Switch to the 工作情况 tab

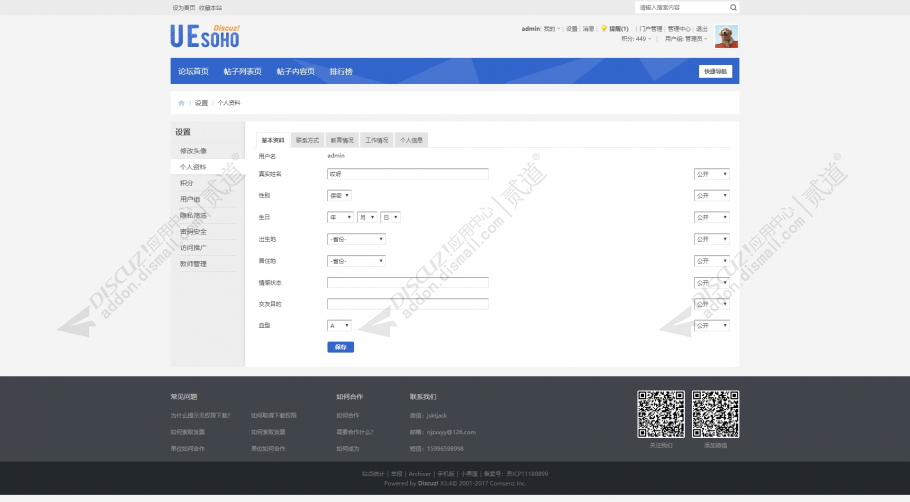pyautogui.click(x=377, y=140)
